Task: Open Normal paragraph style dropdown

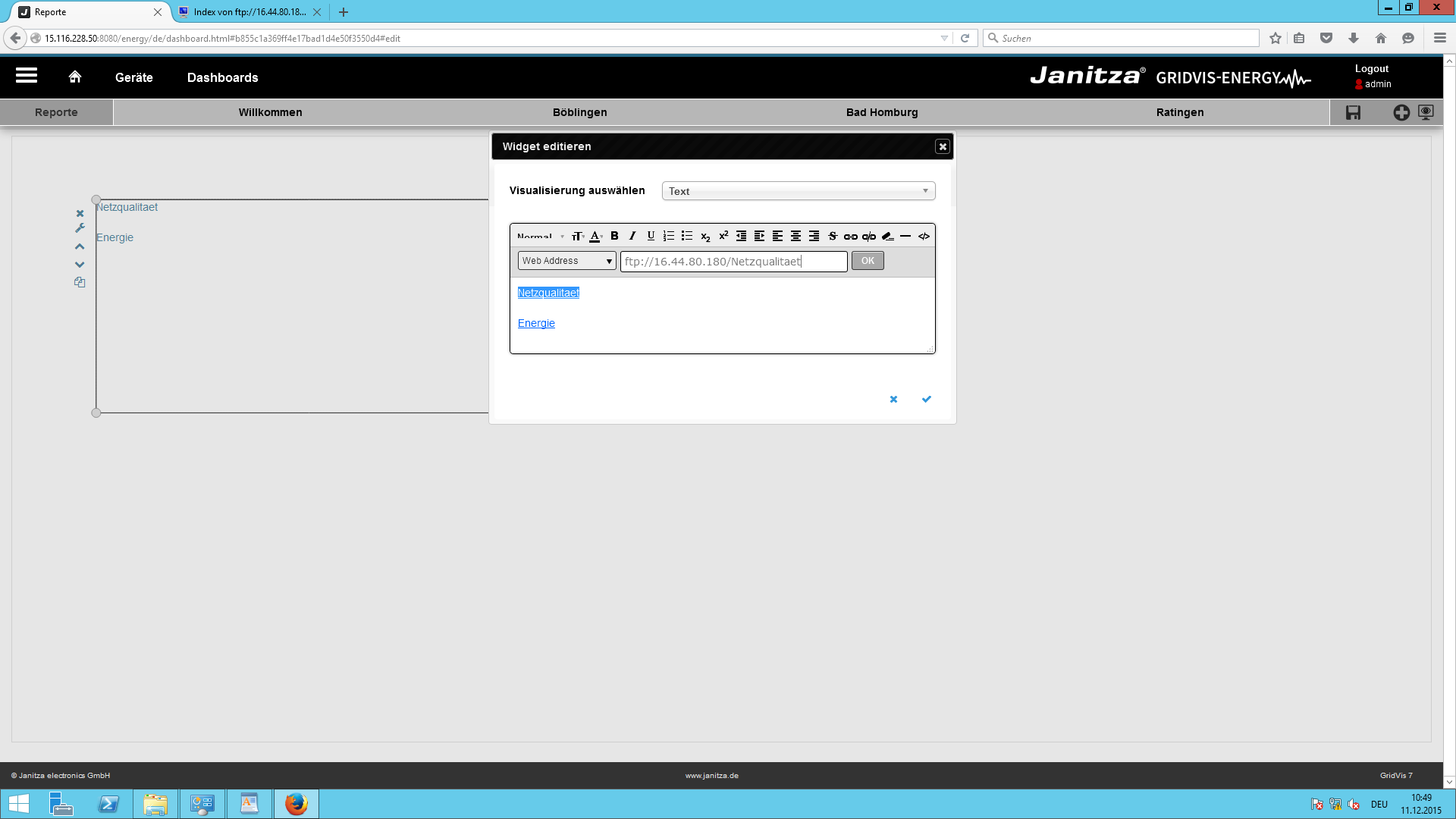Action: tap(540, 236)
